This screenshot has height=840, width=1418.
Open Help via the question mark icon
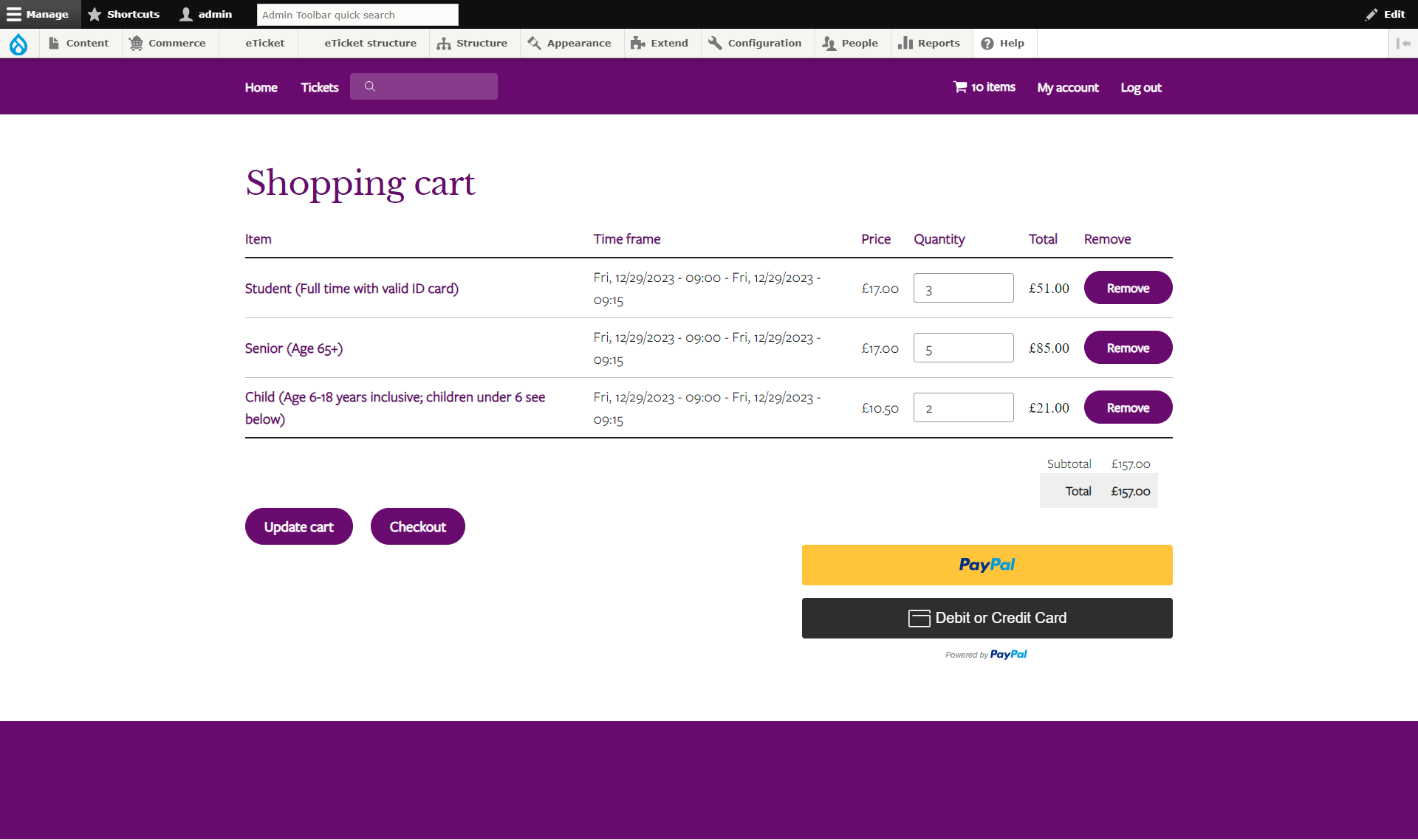988,43
